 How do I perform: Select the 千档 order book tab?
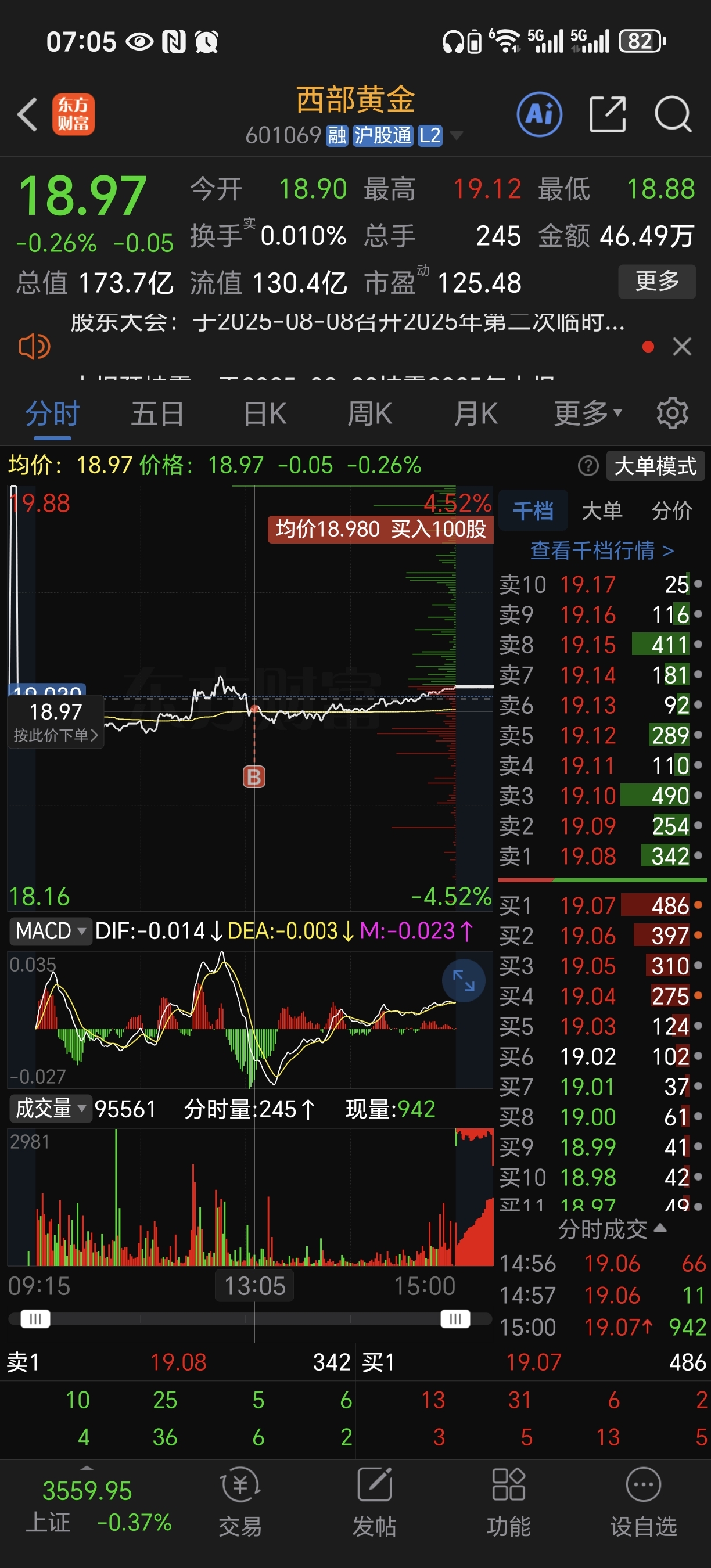click(533, 510)
